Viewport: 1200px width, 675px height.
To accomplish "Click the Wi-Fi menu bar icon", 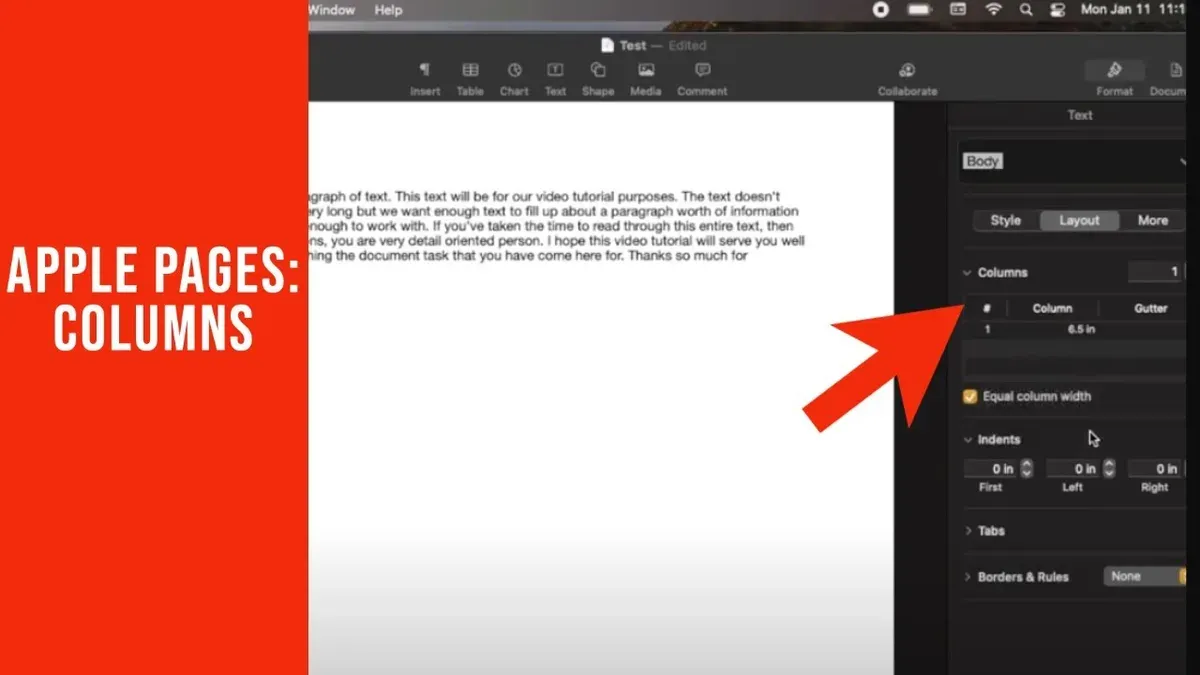I will (x=993, y=9).
